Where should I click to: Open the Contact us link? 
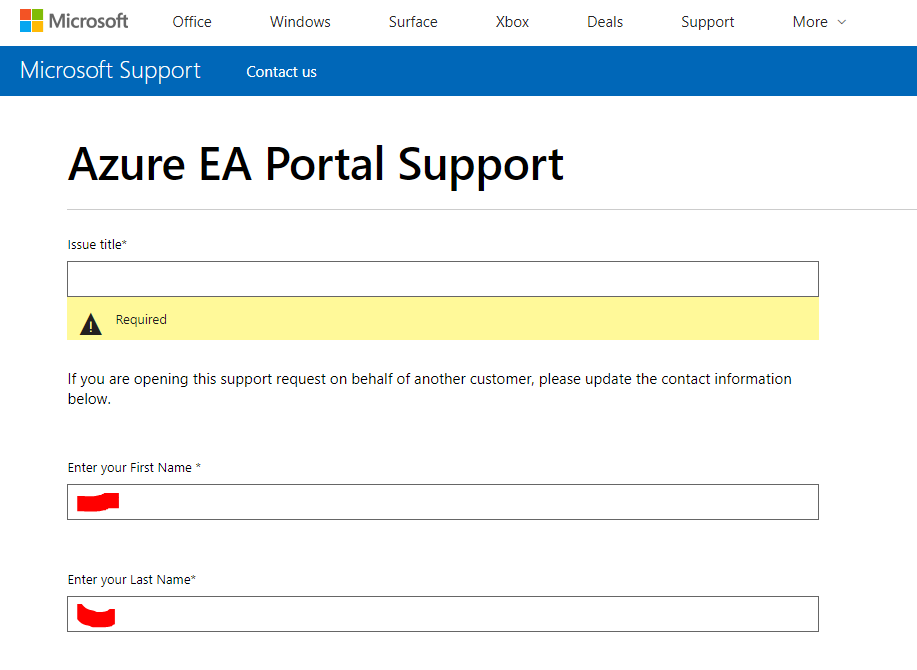click(281, 72)
